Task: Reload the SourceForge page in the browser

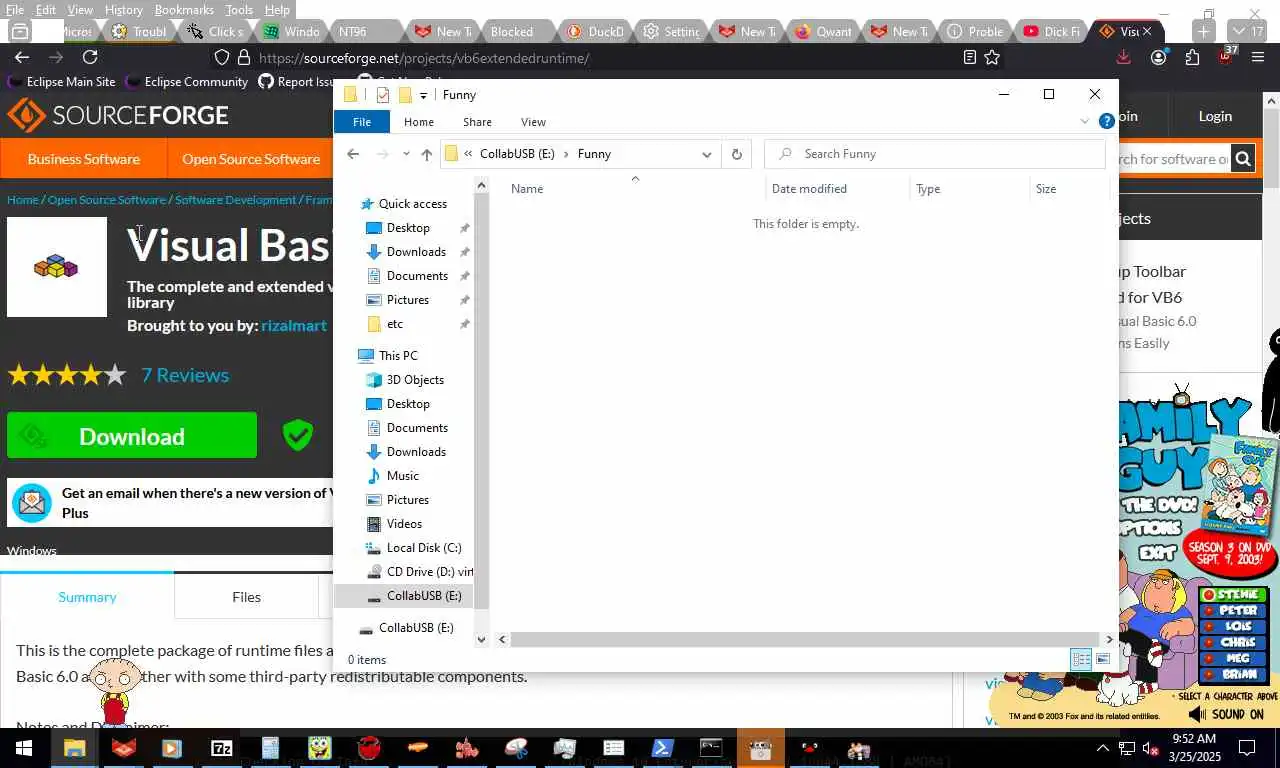Action: [90, 58]
